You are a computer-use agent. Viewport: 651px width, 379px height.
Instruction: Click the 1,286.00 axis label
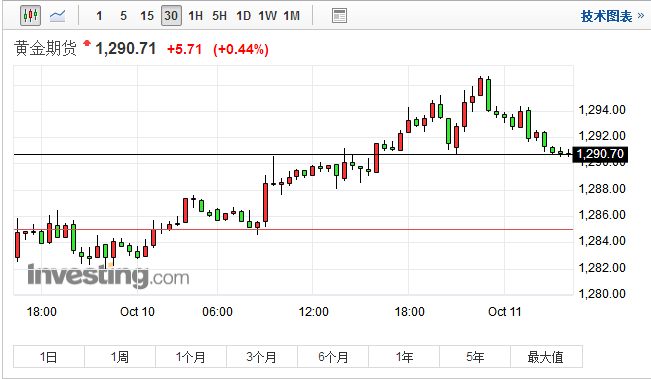(602, 215)
